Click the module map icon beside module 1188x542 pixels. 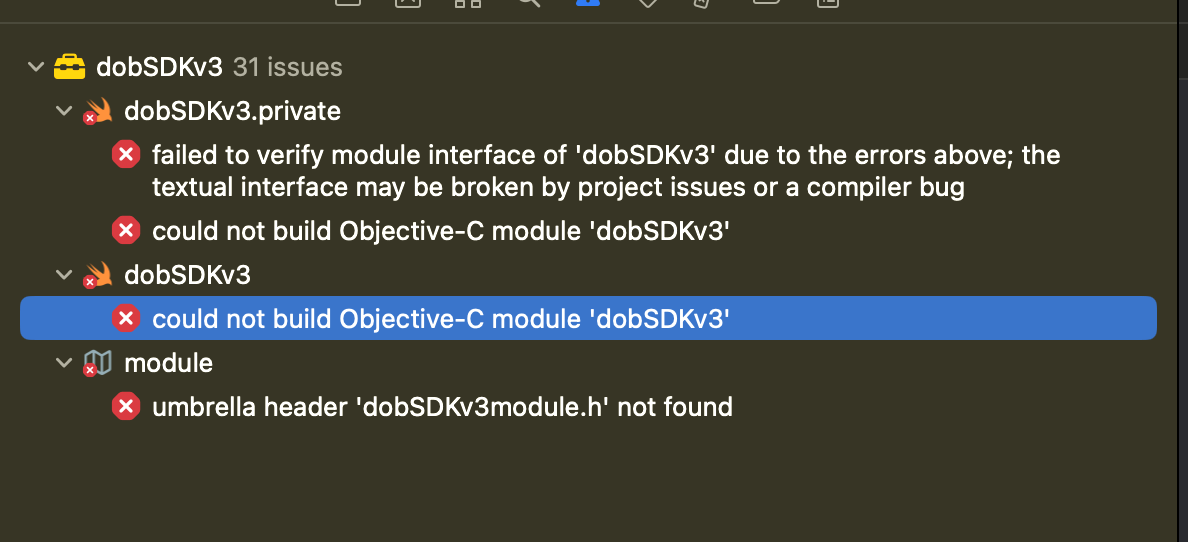tap(97, 363)
